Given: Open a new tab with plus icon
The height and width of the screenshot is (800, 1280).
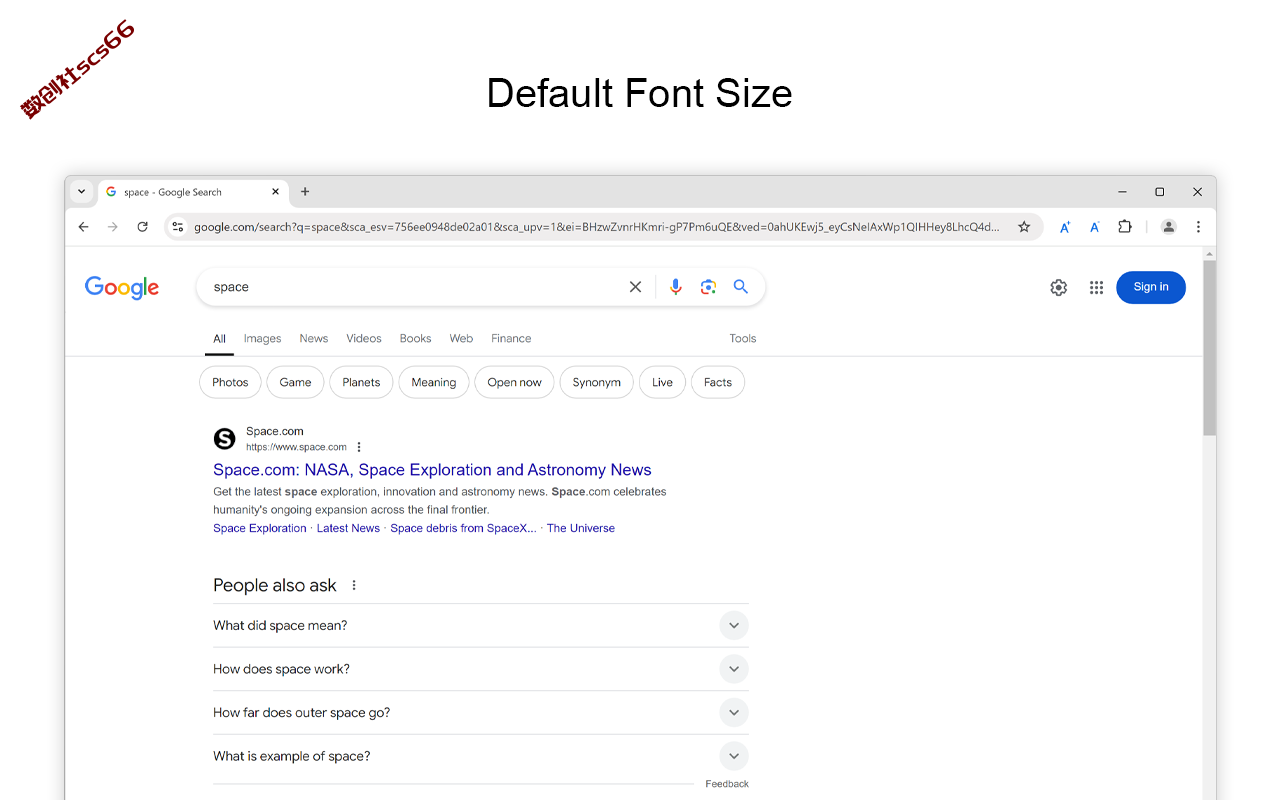Looking at the screenshot, I should [305, 192].
